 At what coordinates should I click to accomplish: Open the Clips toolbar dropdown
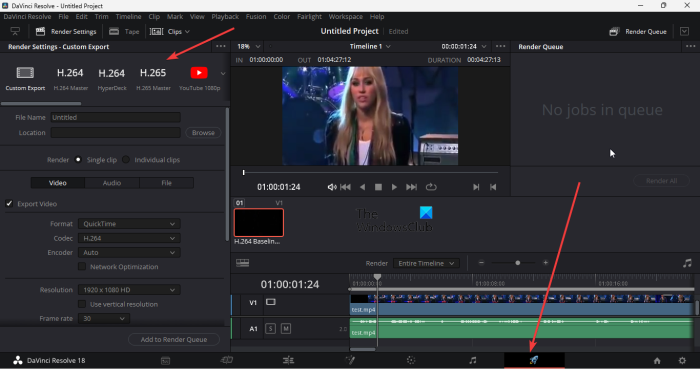click(170, 32)
